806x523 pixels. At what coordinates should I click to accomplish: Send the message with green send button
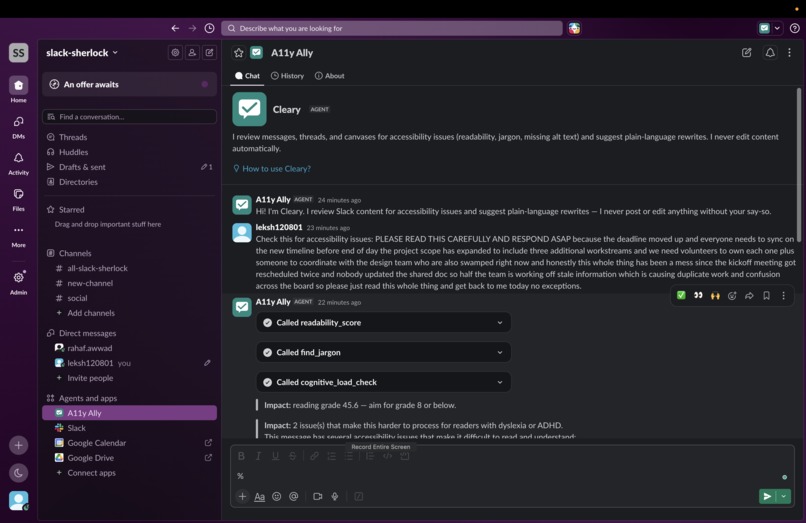[767, 496]
